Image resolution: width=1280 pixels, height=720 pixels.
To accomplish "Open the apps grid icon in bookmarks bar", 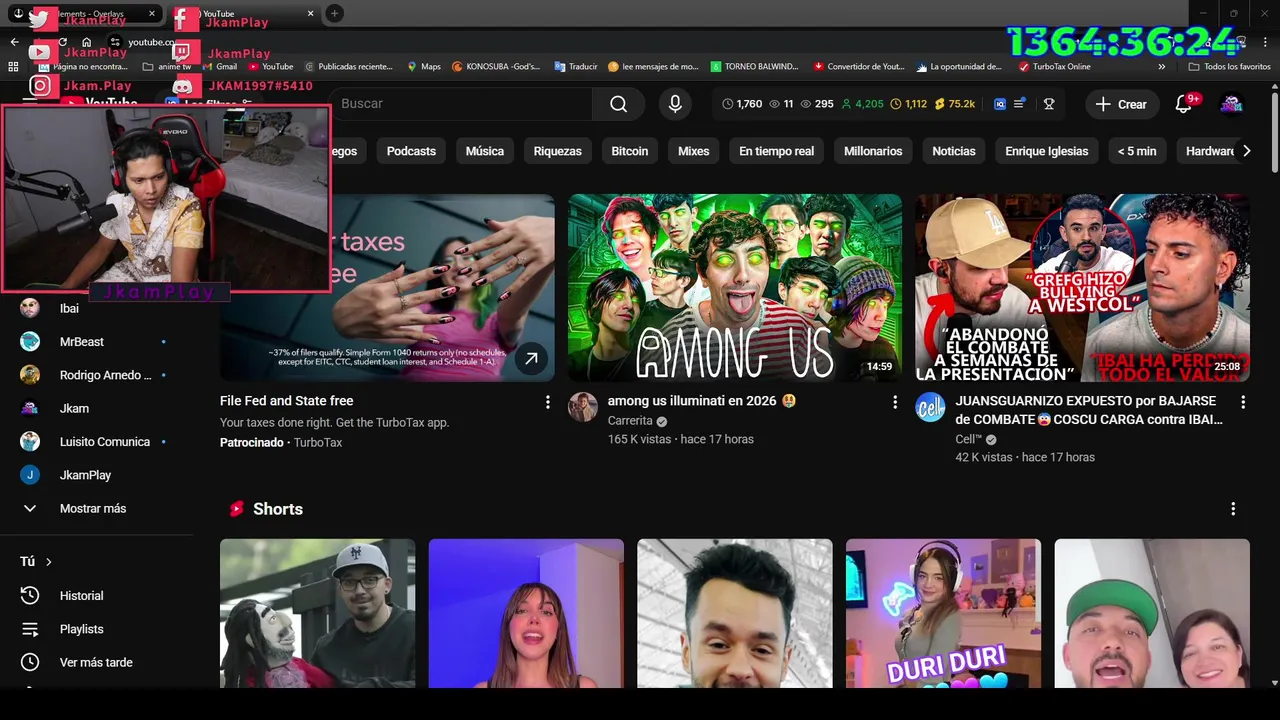I will coord(13,67).
